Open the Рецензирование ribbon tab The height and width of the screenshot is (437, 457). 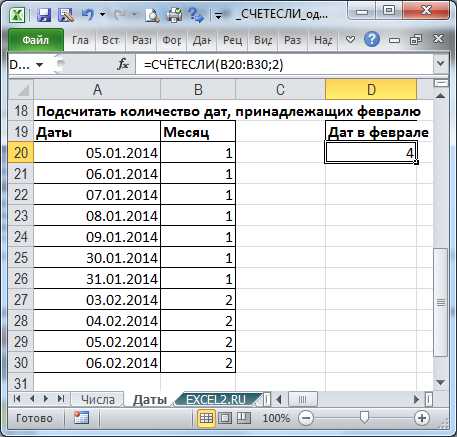[232, 40]
